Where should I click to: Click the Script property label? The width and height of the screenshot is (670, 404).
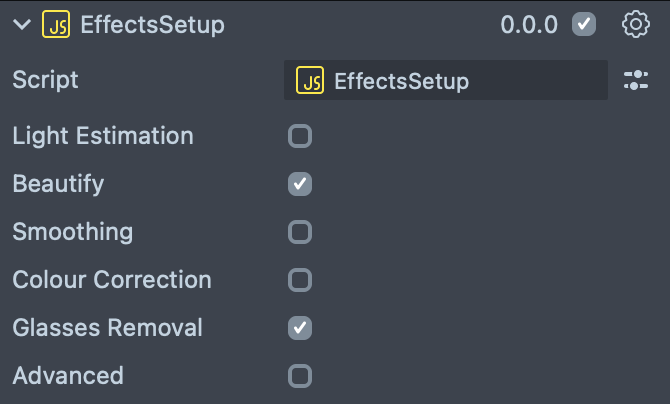[x=45, y=80]
